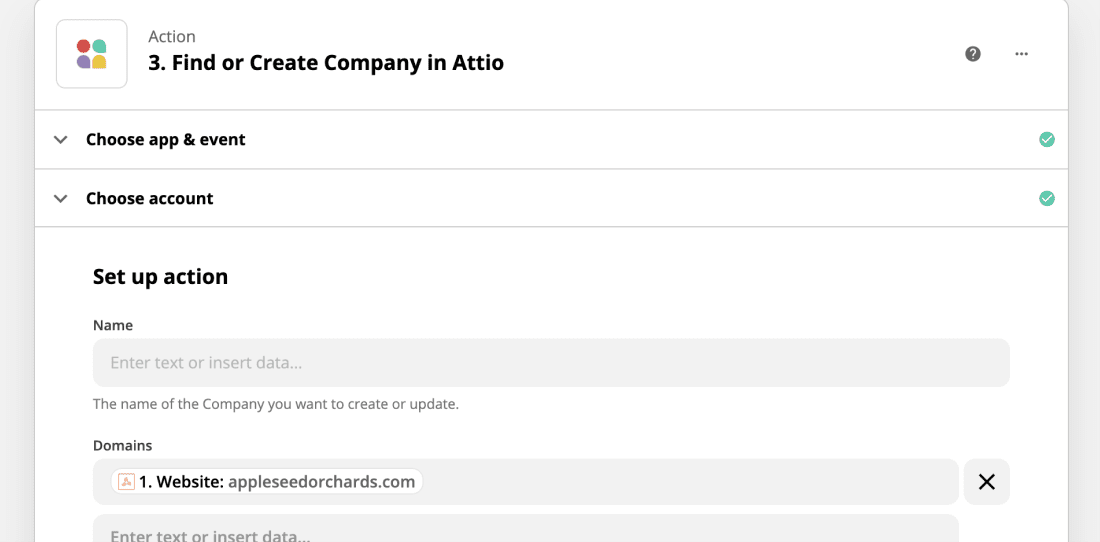Click the small orange icon inside Website pill

click(126, 482)
